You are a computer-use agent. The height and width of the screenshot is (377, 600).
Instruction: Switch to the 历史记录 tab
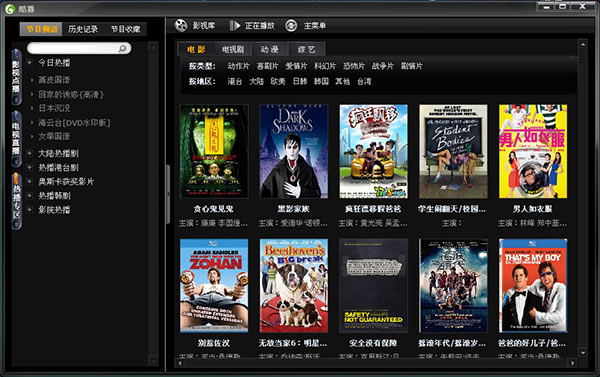83,29
